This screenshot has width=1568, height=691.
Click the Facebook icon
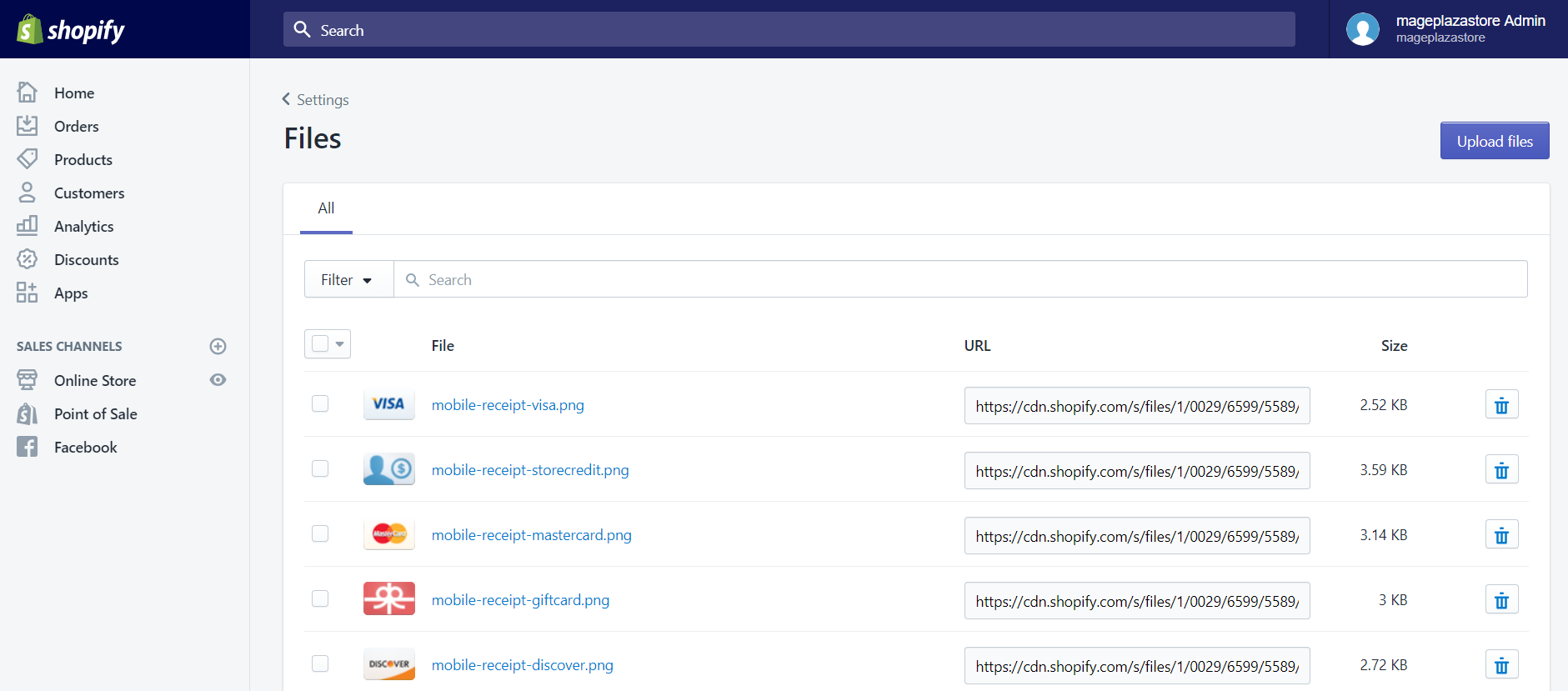(x=28, y=447)
